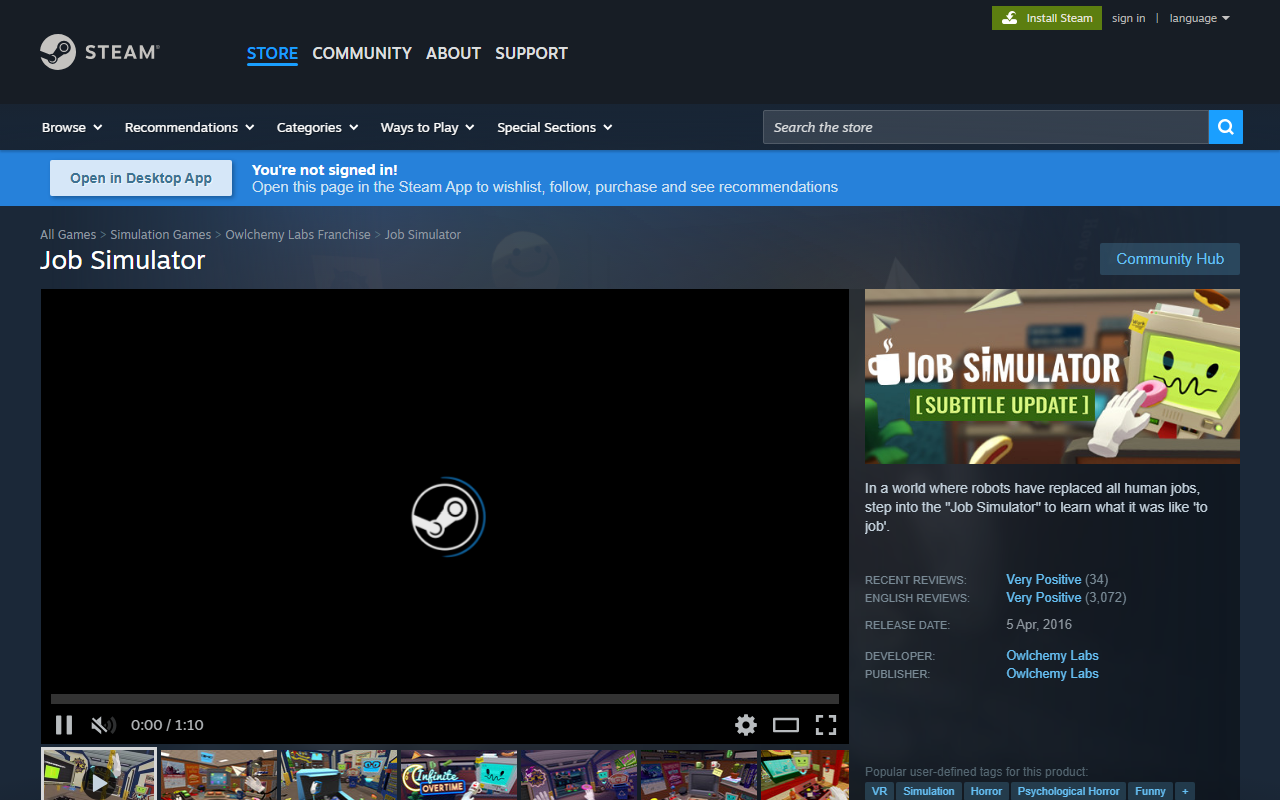Open Owlchemy Labs Franchise breadcrumb
The image size is (1280, 800).
[298, 234]
